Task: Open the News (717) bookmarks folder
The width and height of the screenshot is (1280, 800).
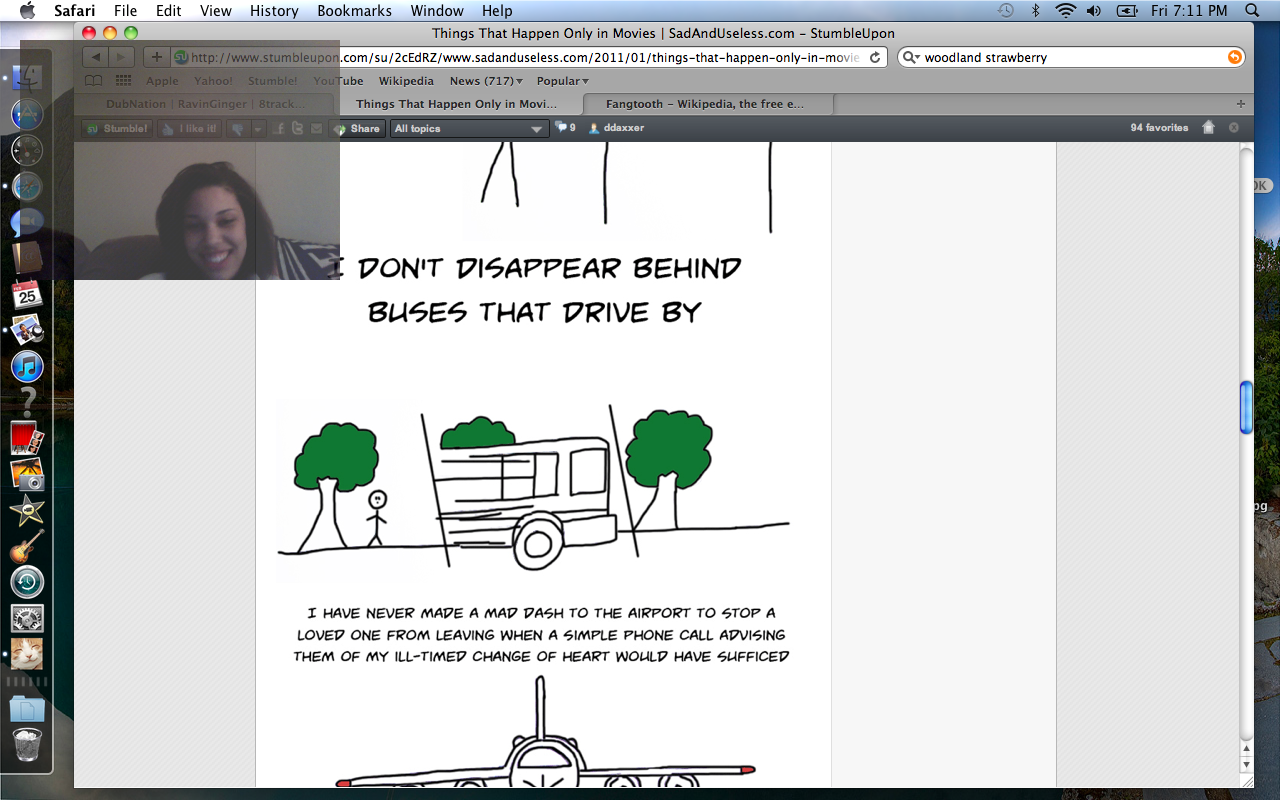Action: [x=486, y=81]
